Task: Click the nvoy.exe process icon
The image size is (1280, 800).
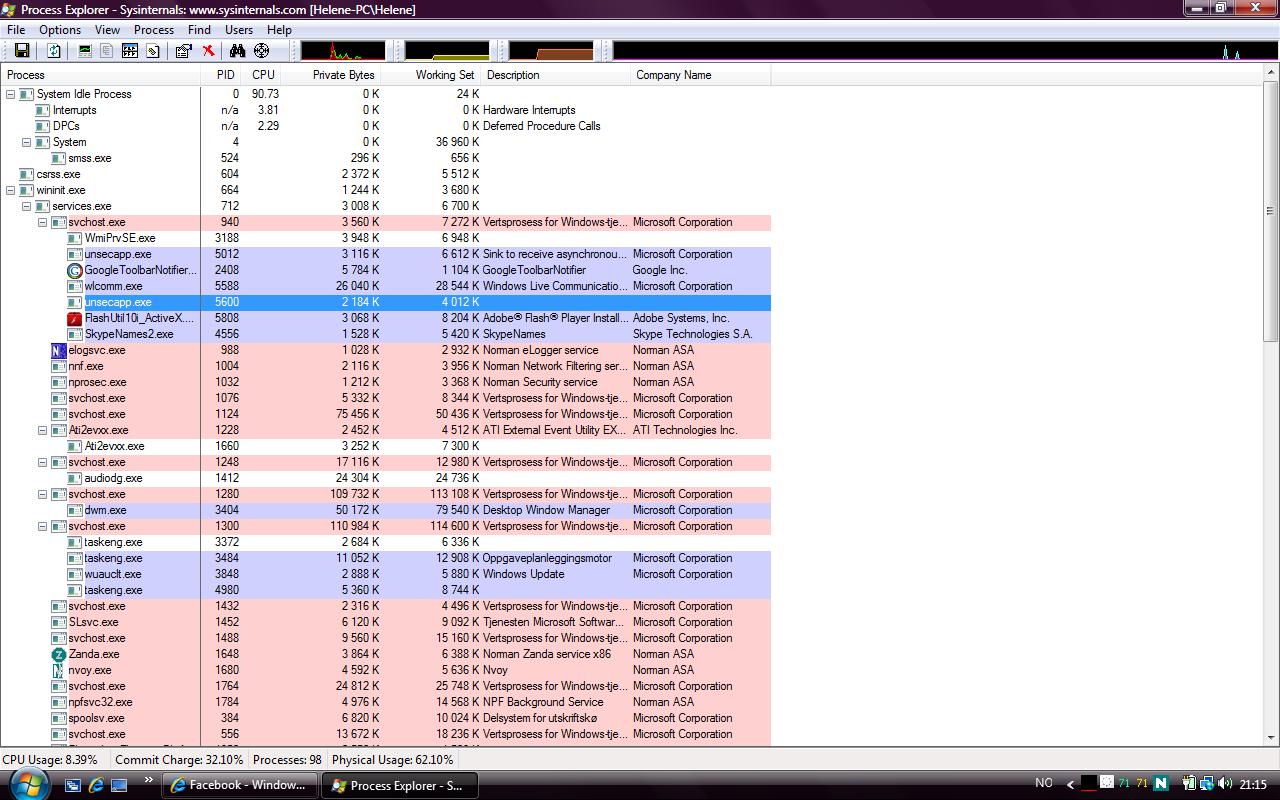Action: (x=59, y=670)
